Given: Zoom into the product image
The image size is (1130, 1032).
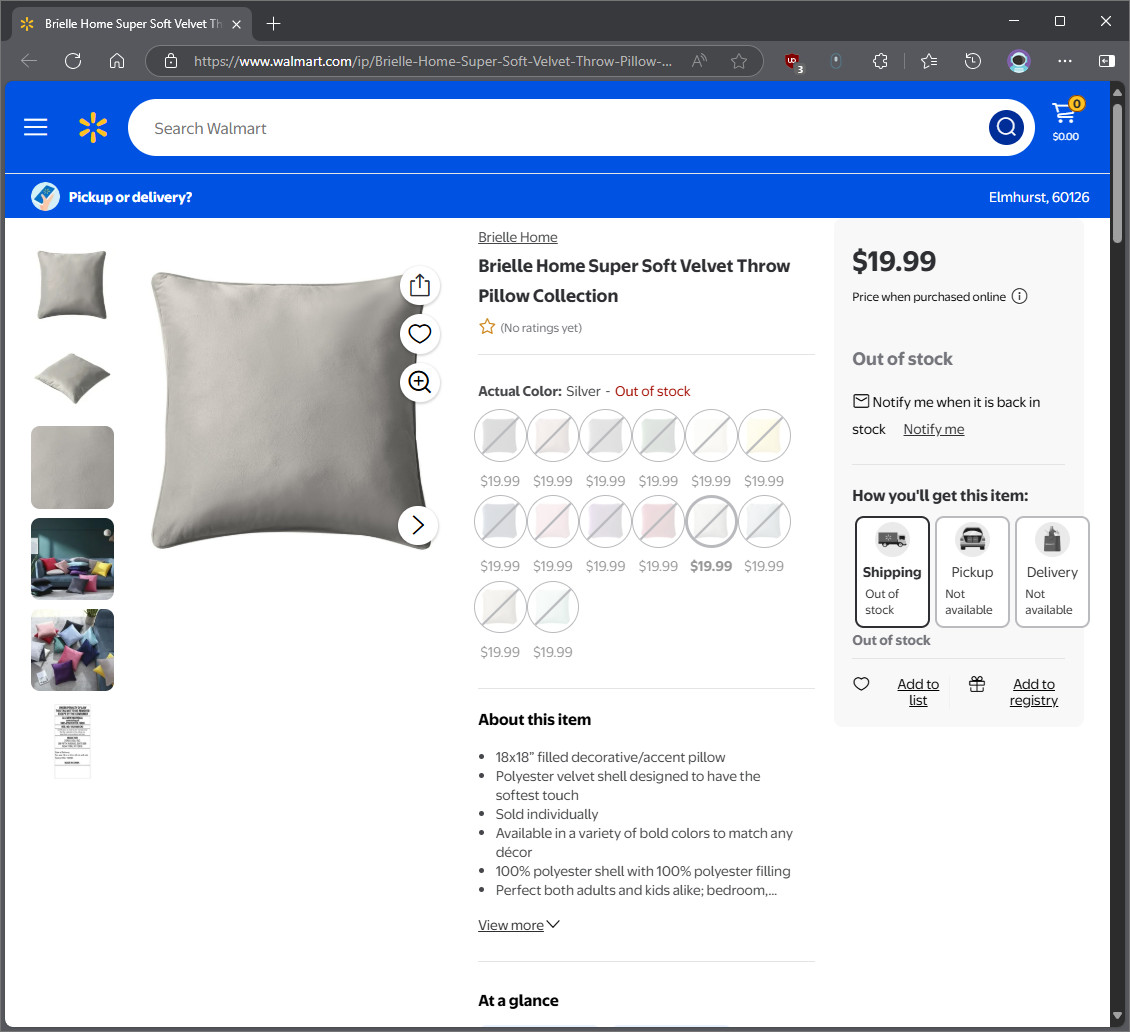Looking at the screenshot, I should click(419, 382).
